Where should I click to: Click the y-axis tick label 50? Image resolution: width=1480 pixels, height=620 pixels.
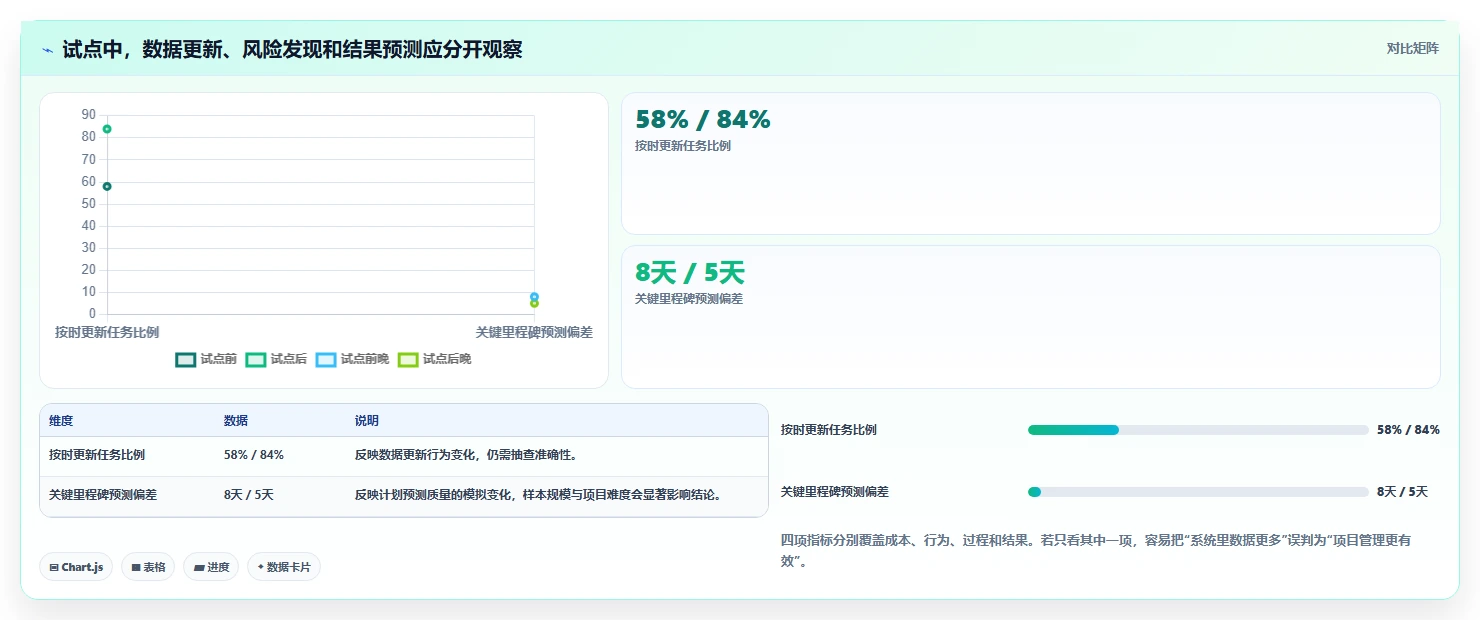pyautogui.click(x=89, y=203)
